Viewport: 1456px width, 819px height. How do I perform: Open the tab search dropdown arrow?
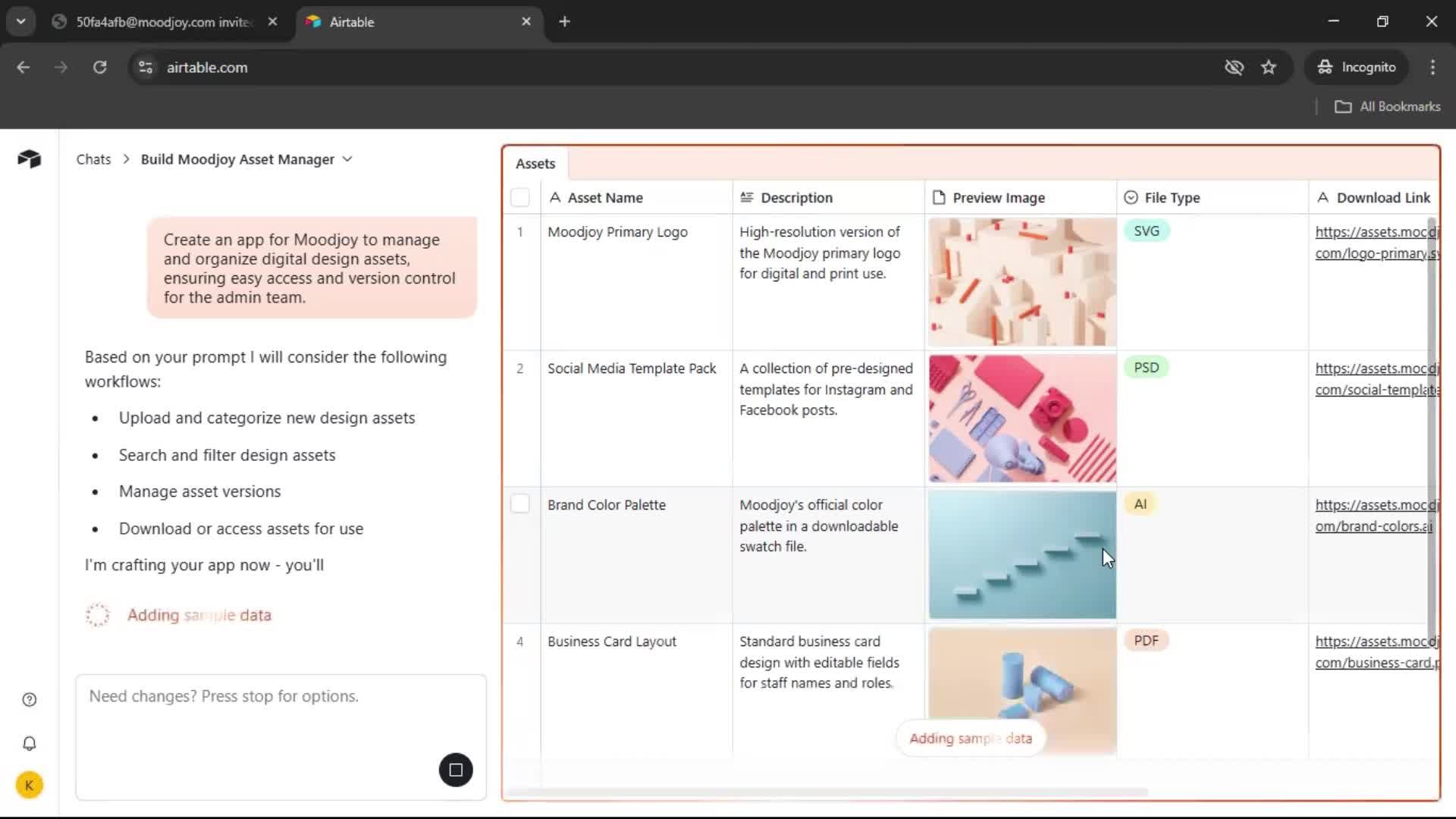click(x=21, y=22)
